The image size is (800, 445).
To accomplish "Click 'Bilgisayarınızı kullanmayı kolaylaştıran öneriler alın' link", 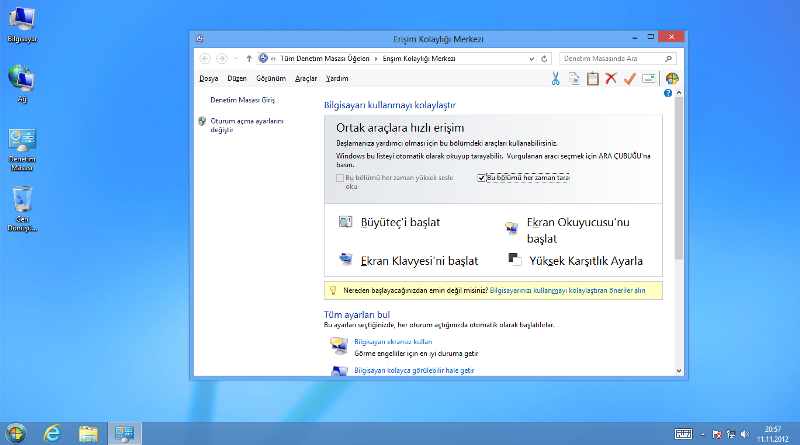I will click(x=567, y=290).
